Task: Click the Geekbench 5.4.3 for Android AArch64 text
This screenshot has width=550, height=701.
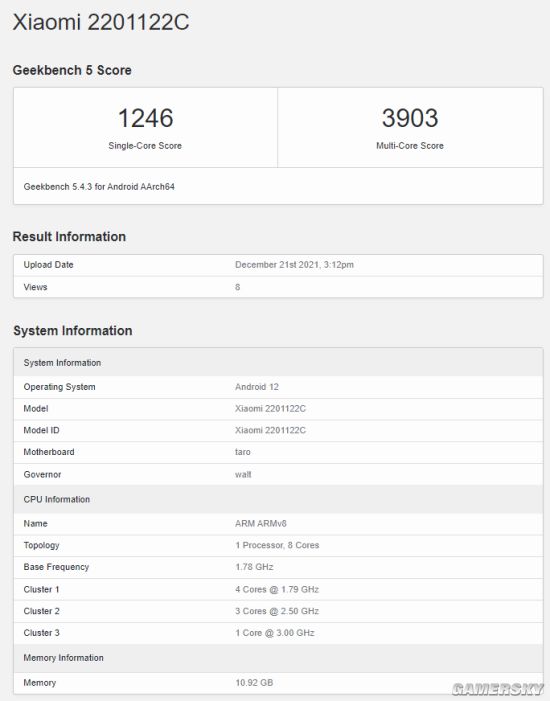Action: click(x=99, y=186)
